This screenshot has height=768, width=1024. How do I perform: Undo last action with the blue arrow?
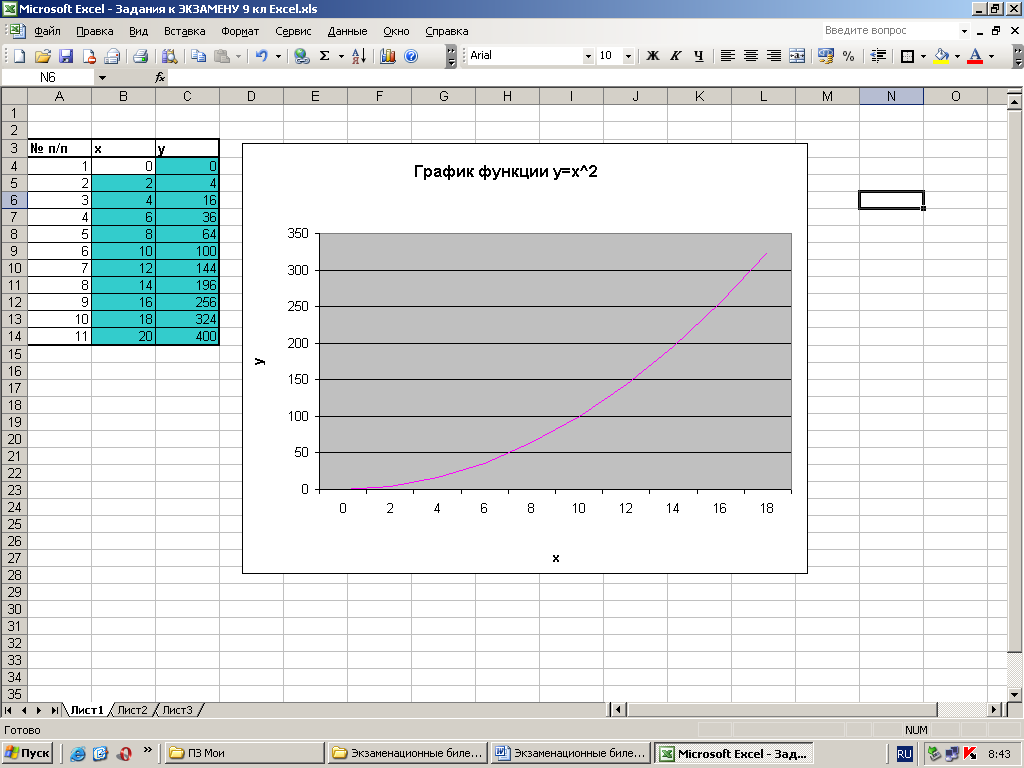point(262,56)
